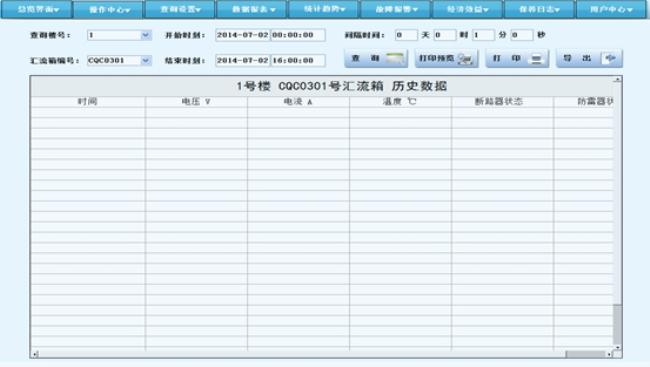Click the end date field next to 16:00:00
650x367 pixels.
pyautogui.click(x=243, y=61)
